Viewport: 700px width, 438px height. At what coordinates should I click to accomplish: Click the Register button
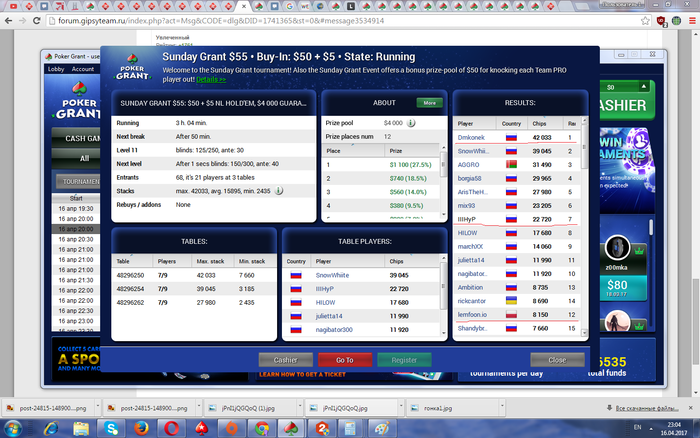click(x=404, y=359)
